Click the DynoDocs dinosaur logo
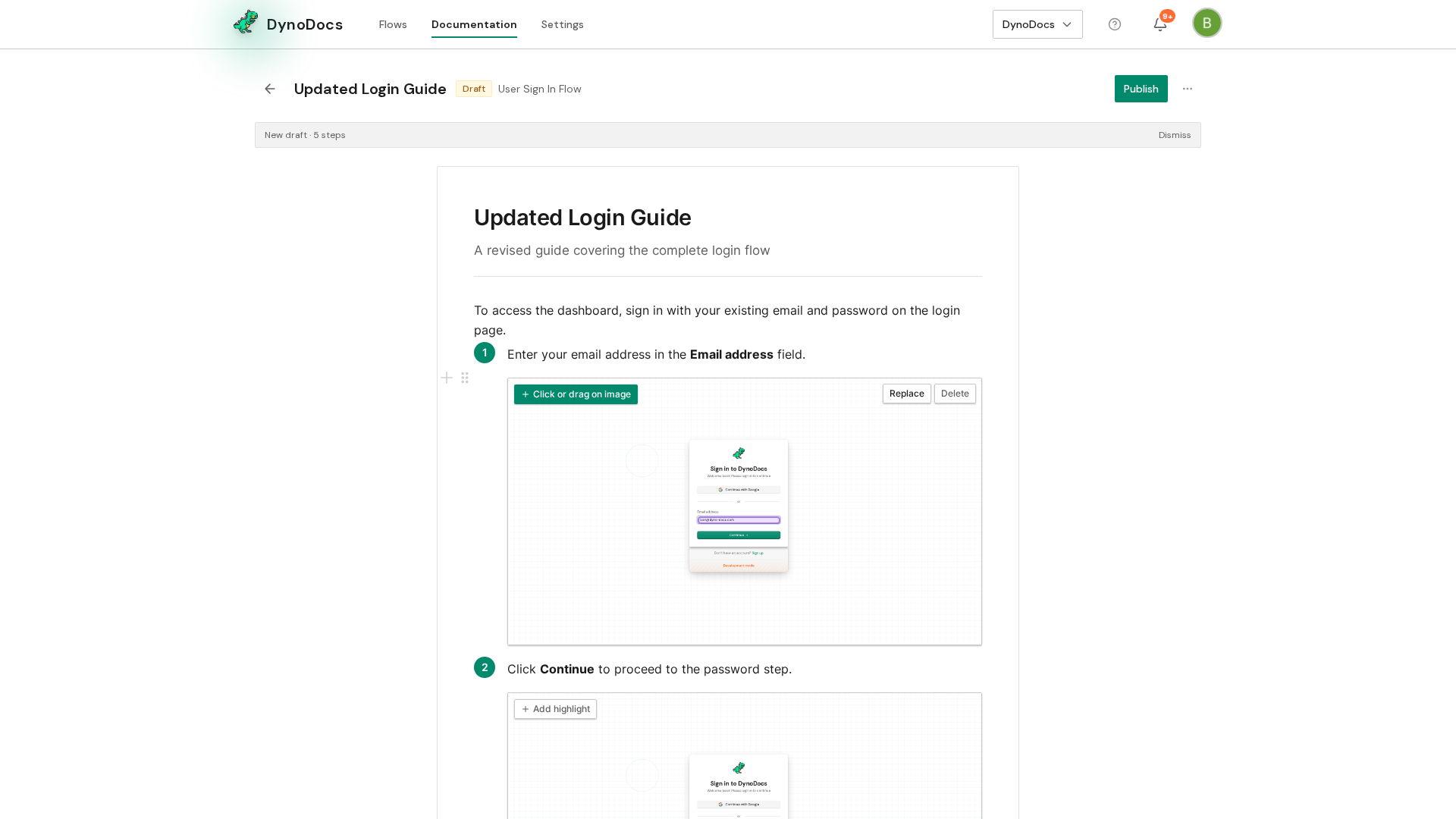Screen dimensions: 1456x819 coord(246,23)
